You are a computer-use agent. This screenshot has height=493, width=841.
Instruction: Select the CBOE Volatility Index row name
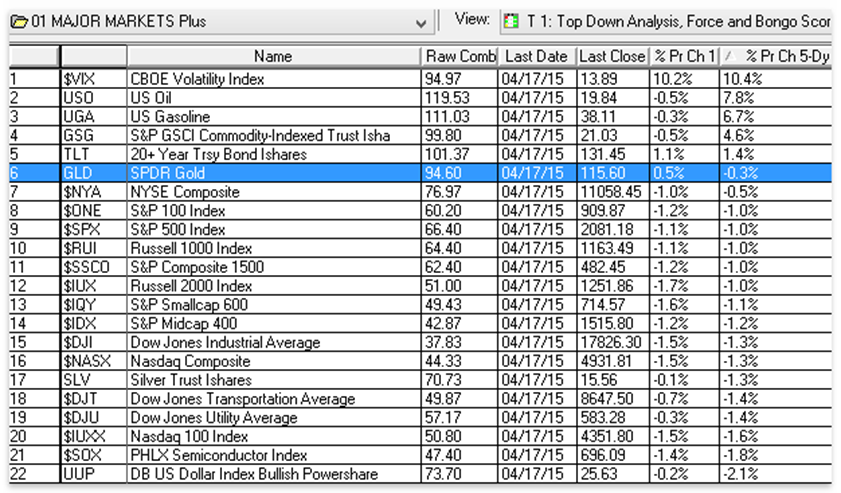point(274,79)
